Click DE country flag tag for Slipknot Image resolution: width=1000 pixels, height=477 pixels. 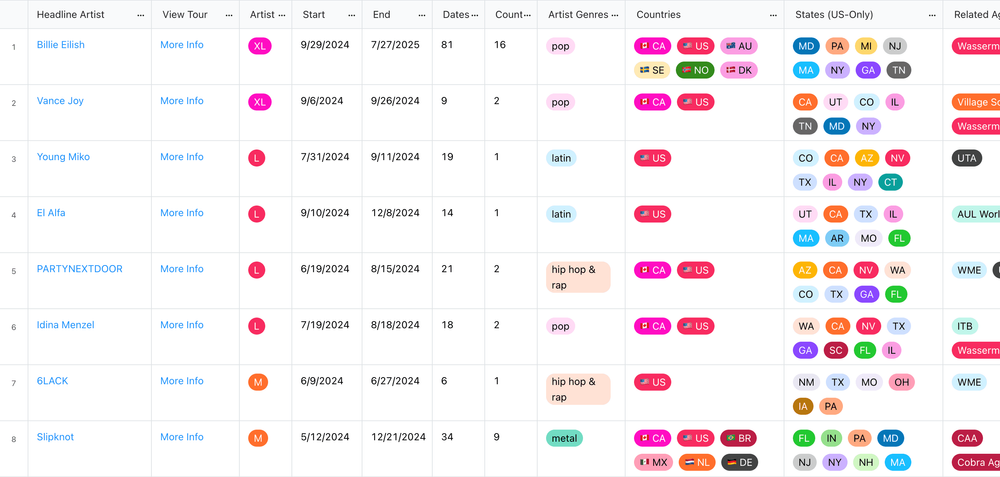tap(740, 463)
